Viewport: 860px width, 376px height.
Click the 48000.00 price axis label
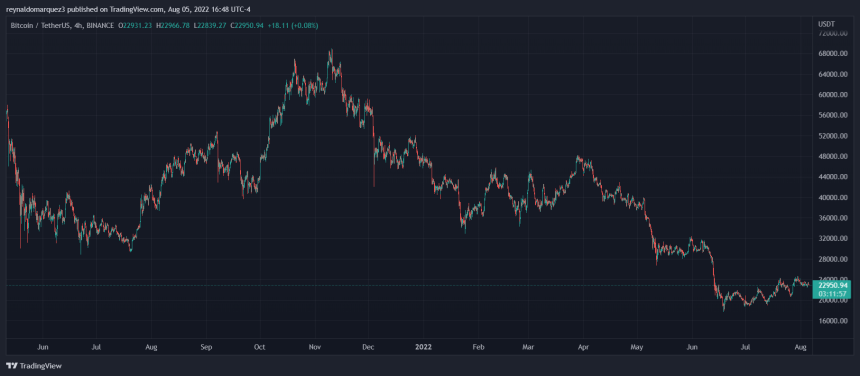point(834,156)
